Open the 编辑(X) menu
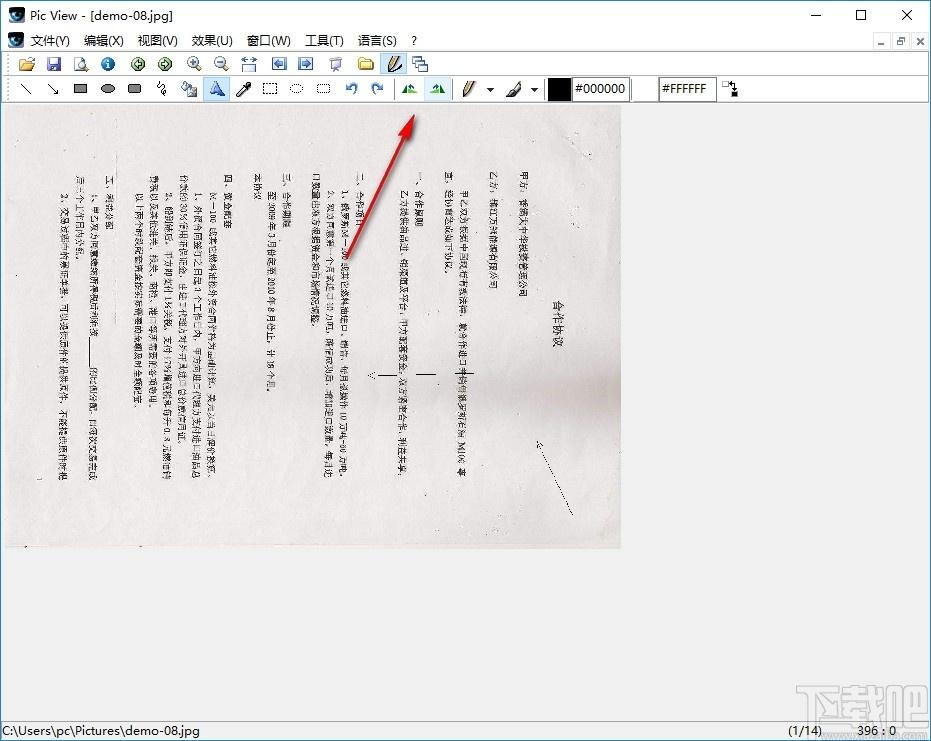 (104, 40)
